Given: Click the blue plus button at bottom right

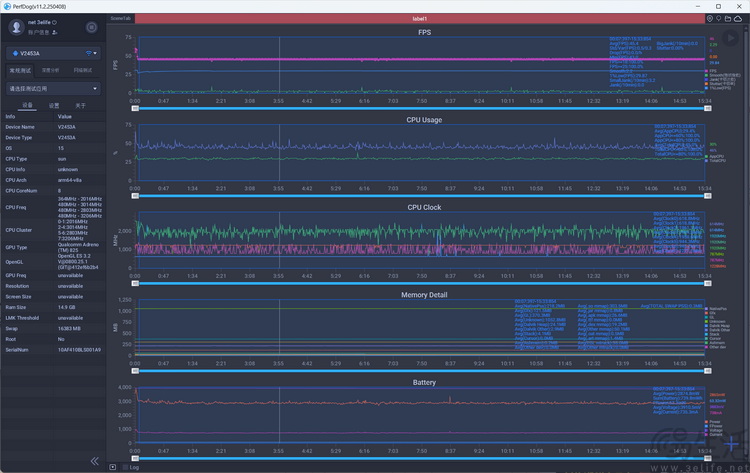Looking at the screenshot, I should (732, 444).
